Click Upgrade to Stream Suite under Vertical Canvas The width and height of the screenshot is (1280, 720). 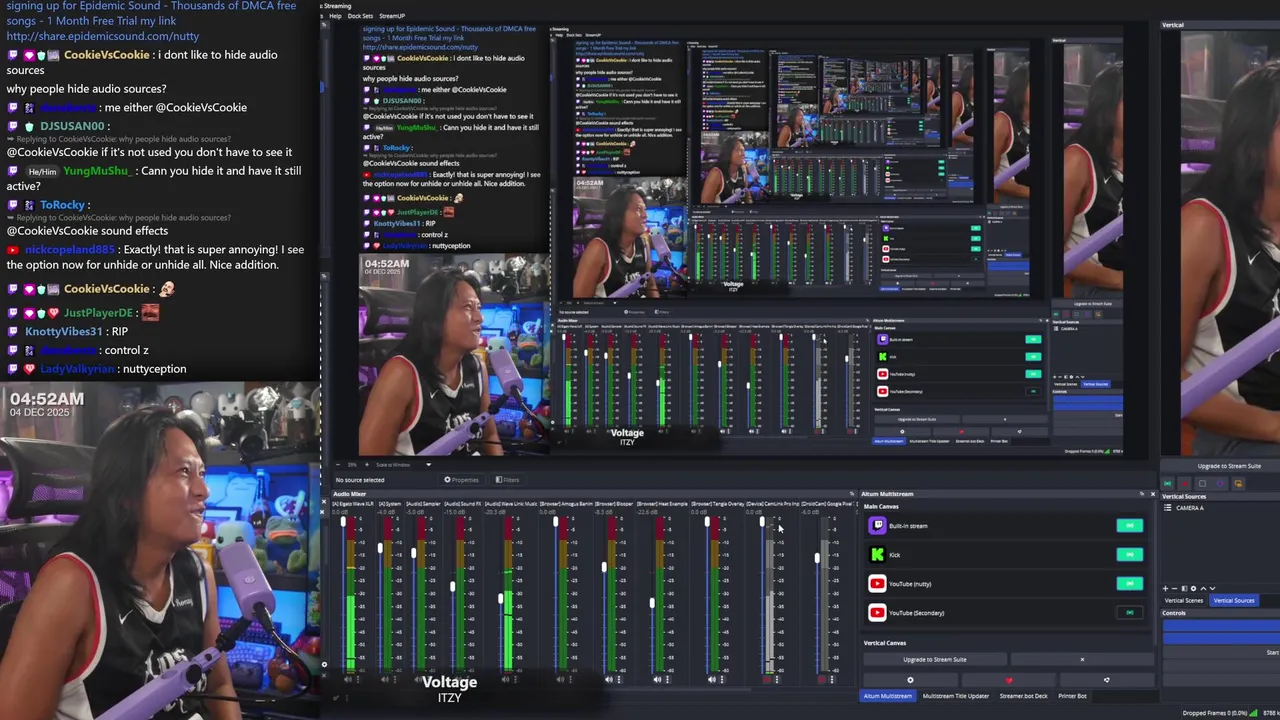click(935, 659)
